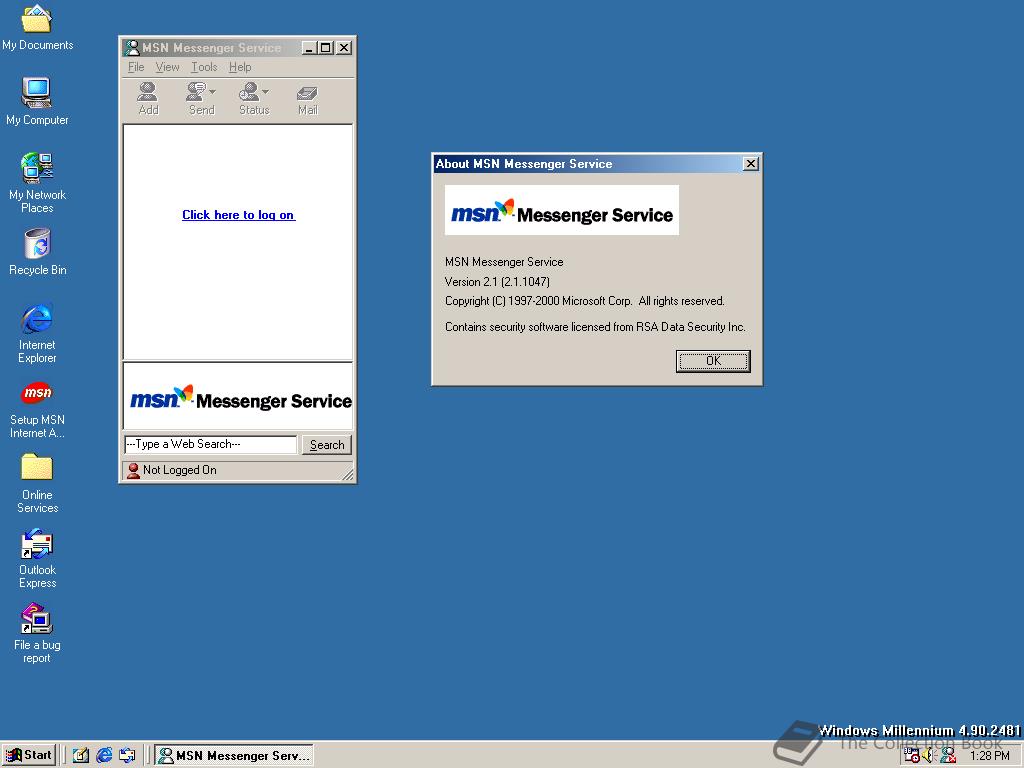Click the 1:28 PM system clock

click(x=989, y=756)
